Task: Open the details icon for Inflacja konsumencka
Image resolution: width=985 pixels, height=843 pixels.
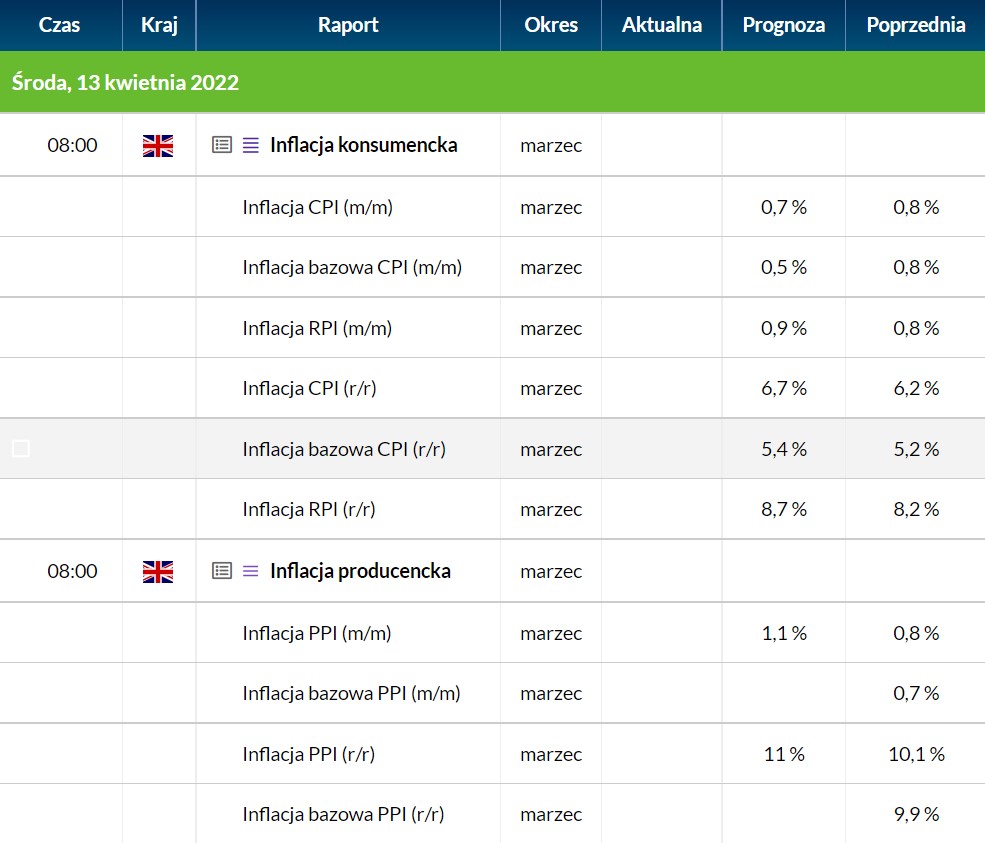Action: pyautogui.click(x=222, y=145)
